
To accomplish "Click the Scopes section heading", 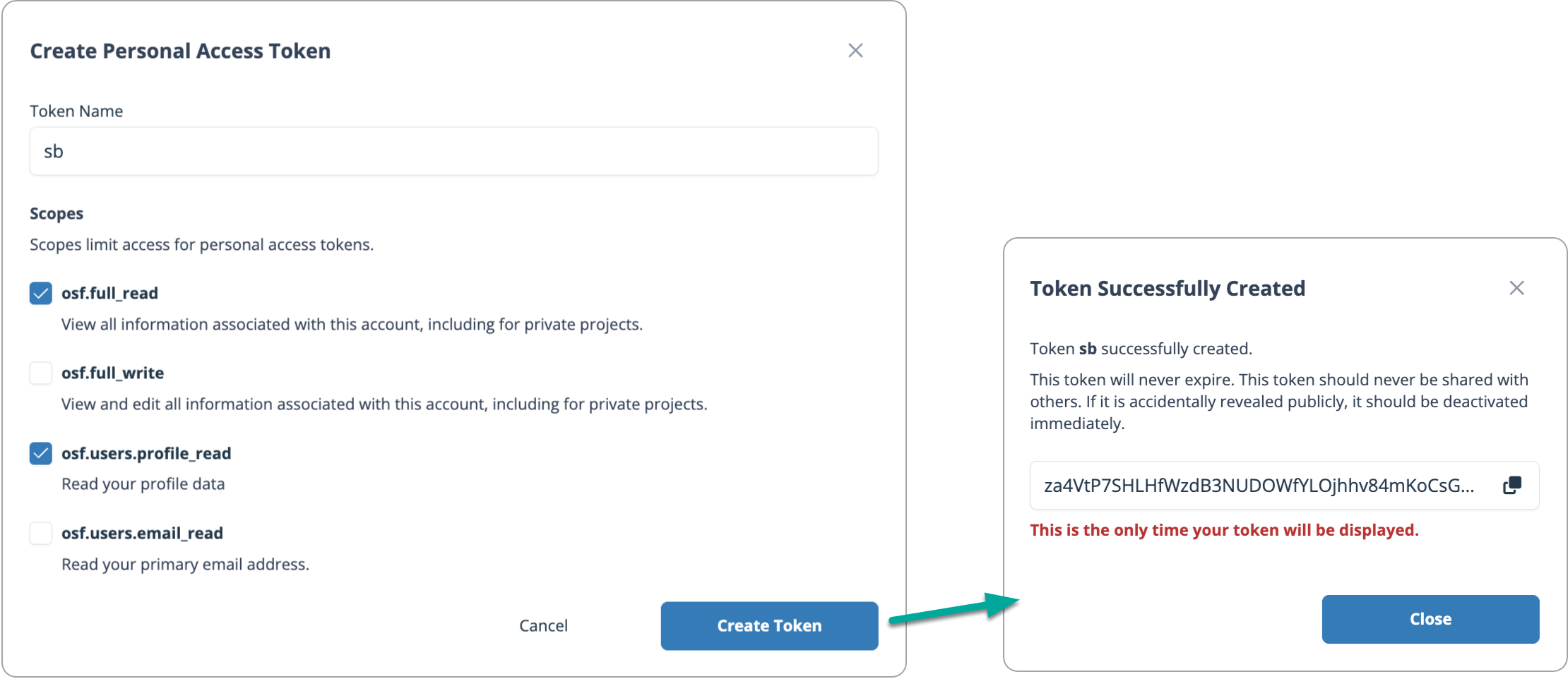I will pyautogui.click(x=56, y=213).
